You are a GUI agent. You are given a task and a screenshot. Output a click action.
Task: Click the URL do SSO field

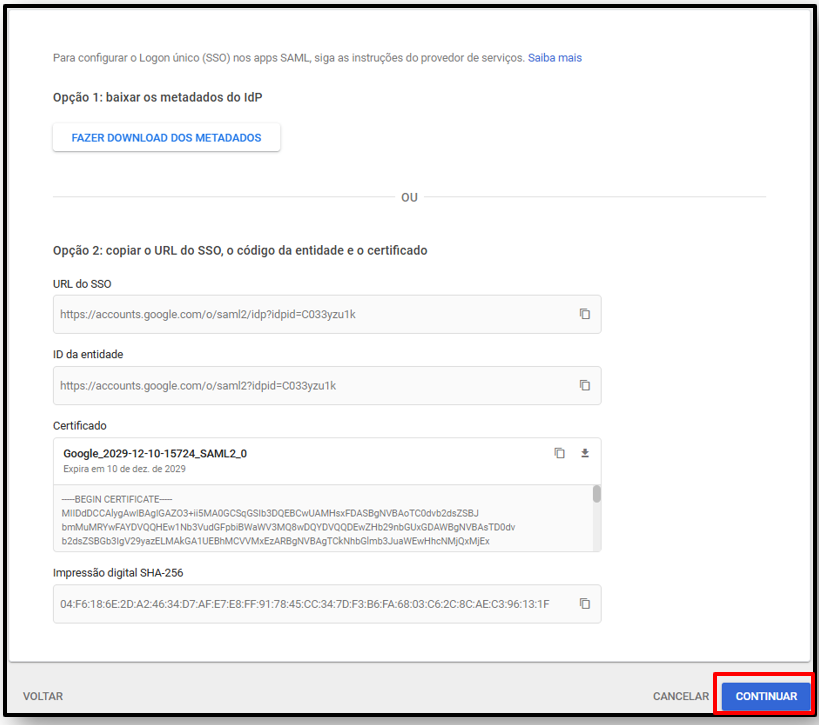click(327, 314)
